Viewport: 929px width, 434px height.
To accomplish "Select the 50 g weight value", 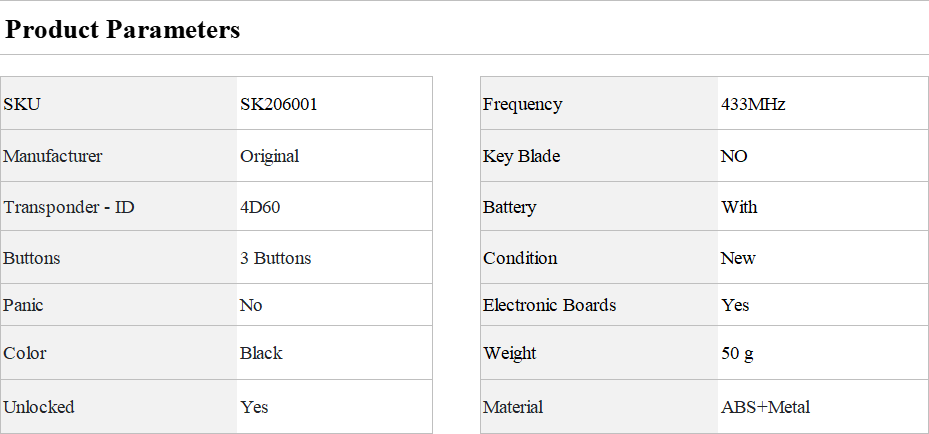I will 738,353.
